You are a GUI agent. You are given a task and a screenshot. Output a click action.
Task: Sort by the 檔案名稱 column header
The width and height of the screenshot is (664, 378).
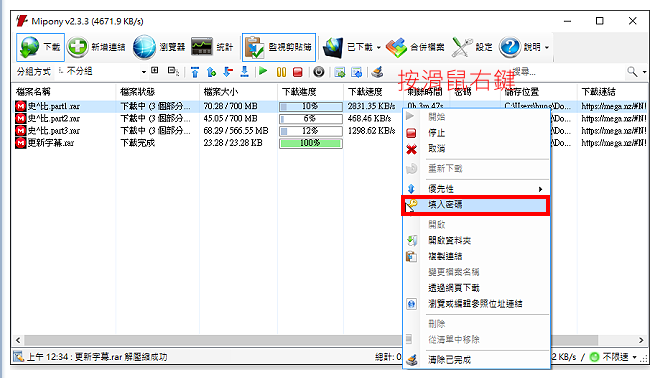click(x=64, y=92)
